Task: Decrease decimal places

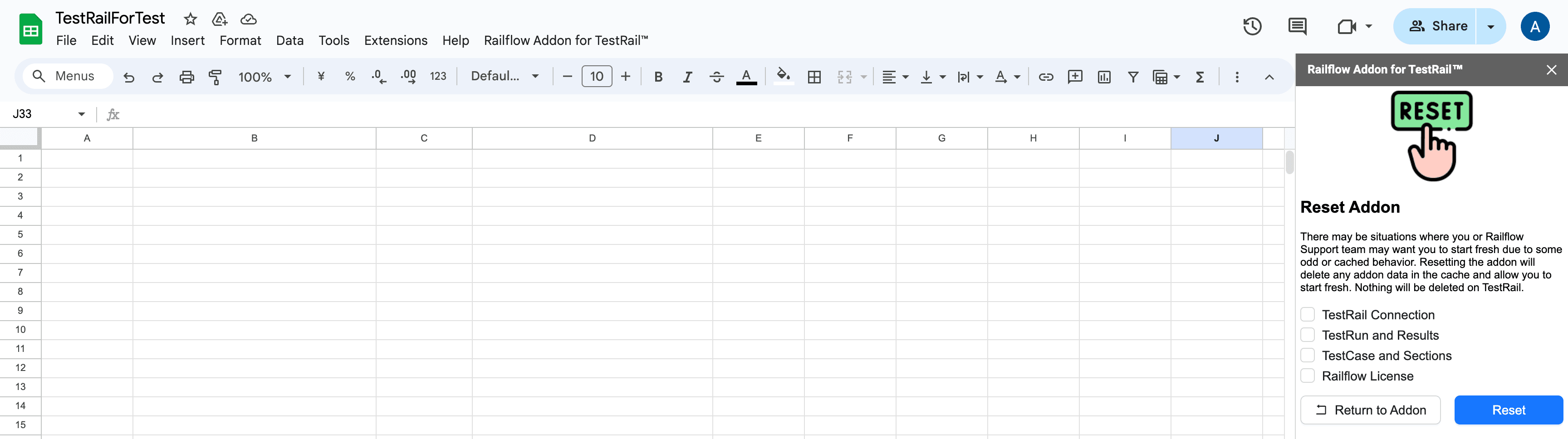Action: pyautogui.click(x=378, y=77)
